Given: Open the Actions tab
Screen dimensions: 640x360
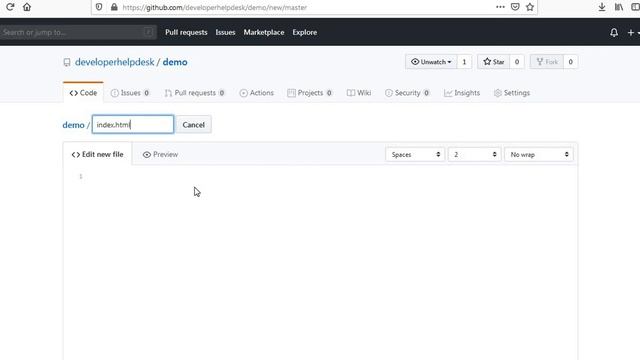Looking at the screenshot, I should (x=256, y=93).
